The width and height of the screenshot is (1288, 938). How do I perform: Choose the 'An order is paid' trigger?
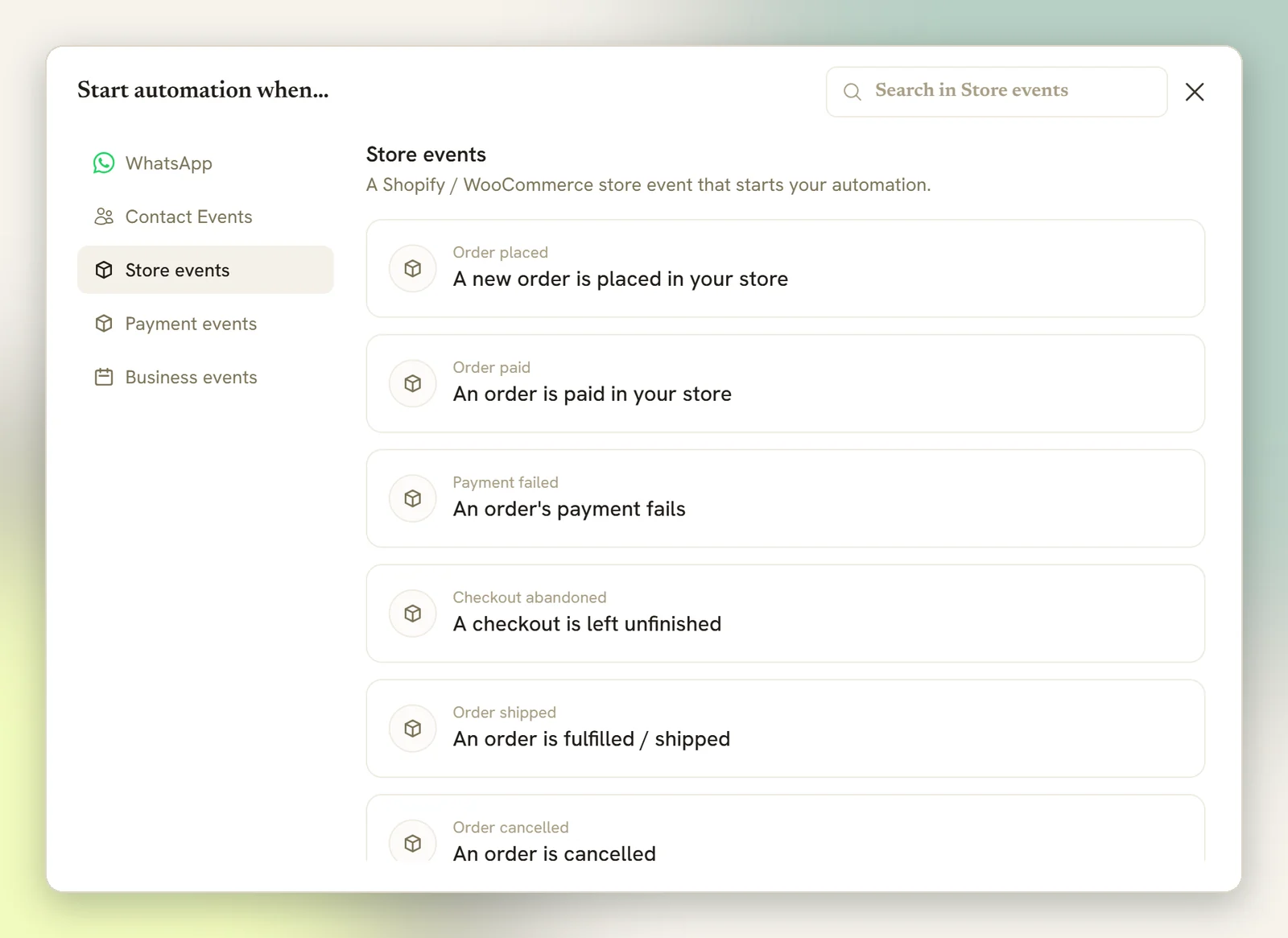click(x=786, y=384)
